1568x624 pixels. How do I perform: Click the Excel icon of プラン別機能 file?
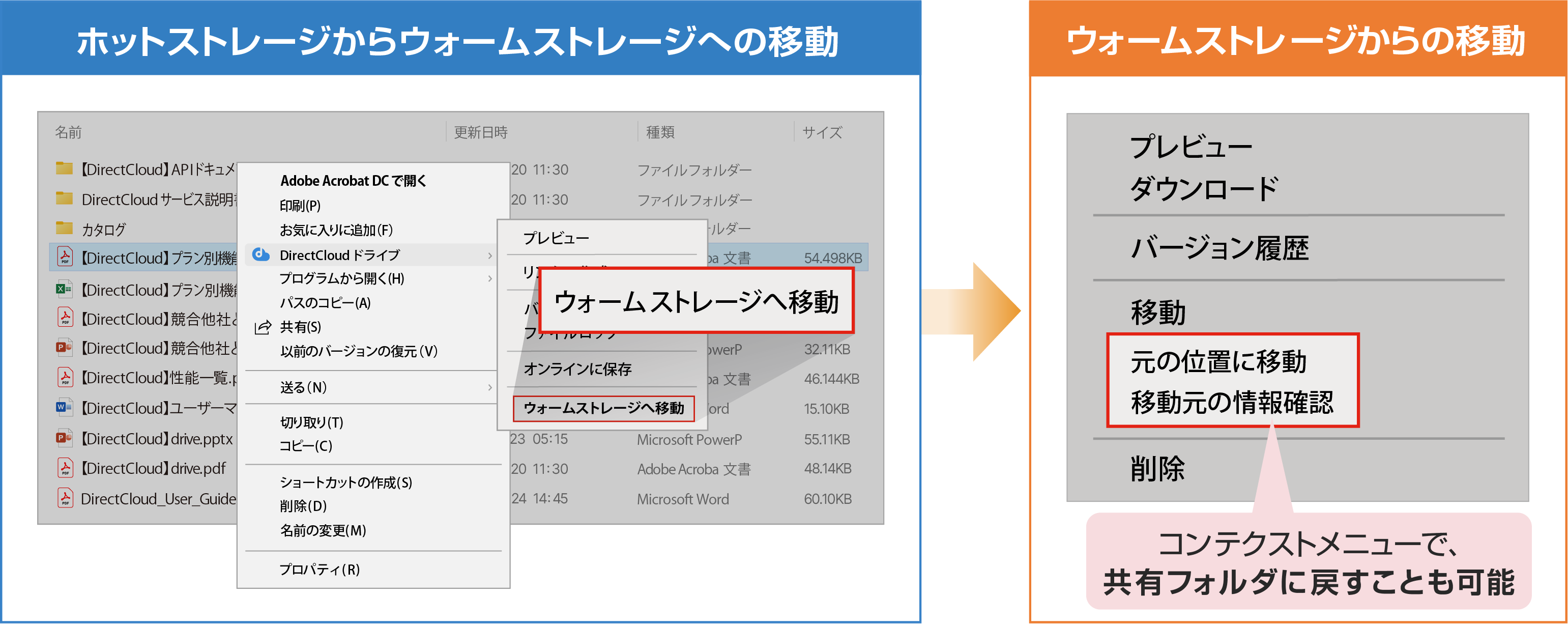point(64,289)
